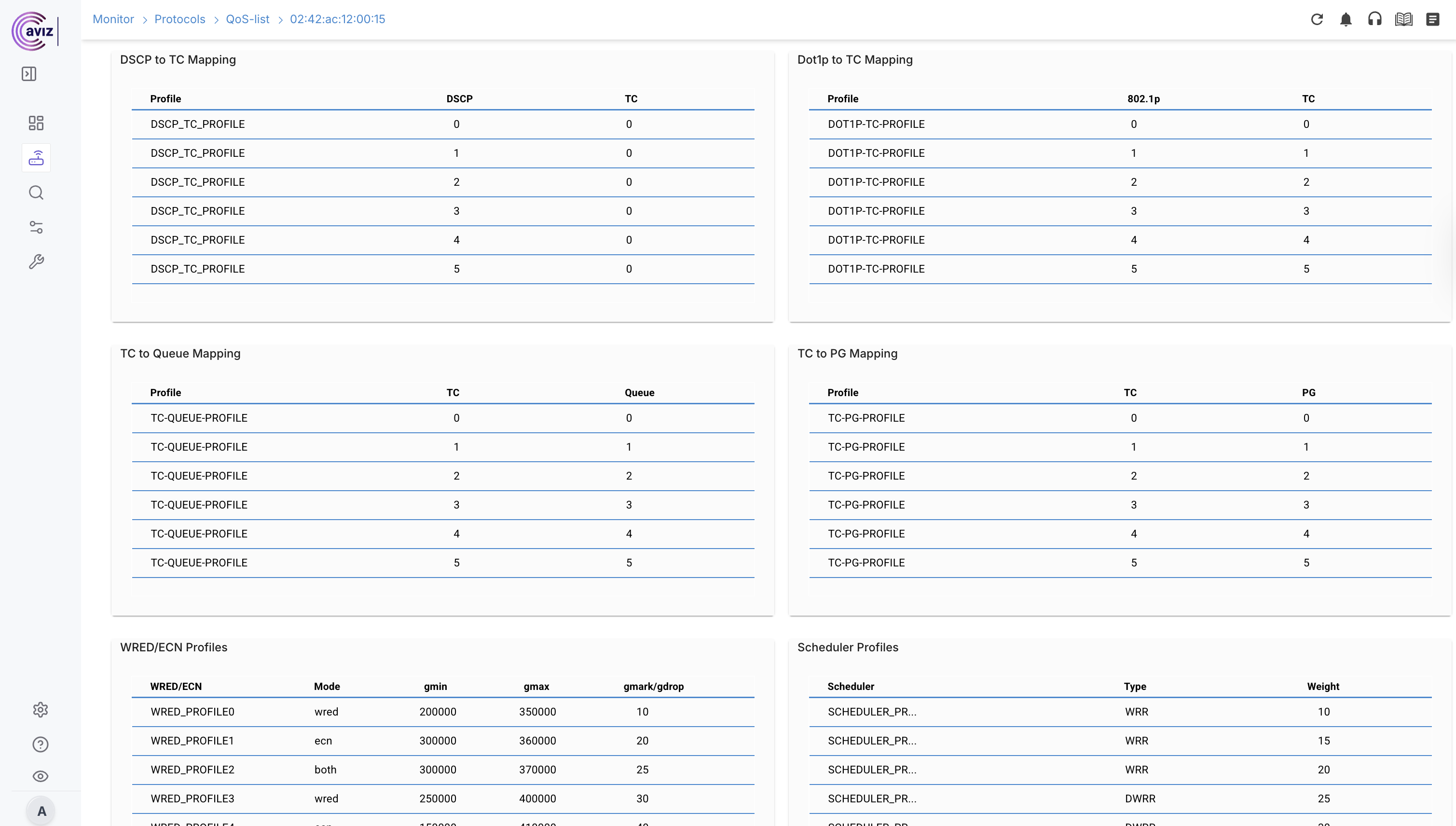
Task: Open the notifications bell
Action: point(1346,19)
